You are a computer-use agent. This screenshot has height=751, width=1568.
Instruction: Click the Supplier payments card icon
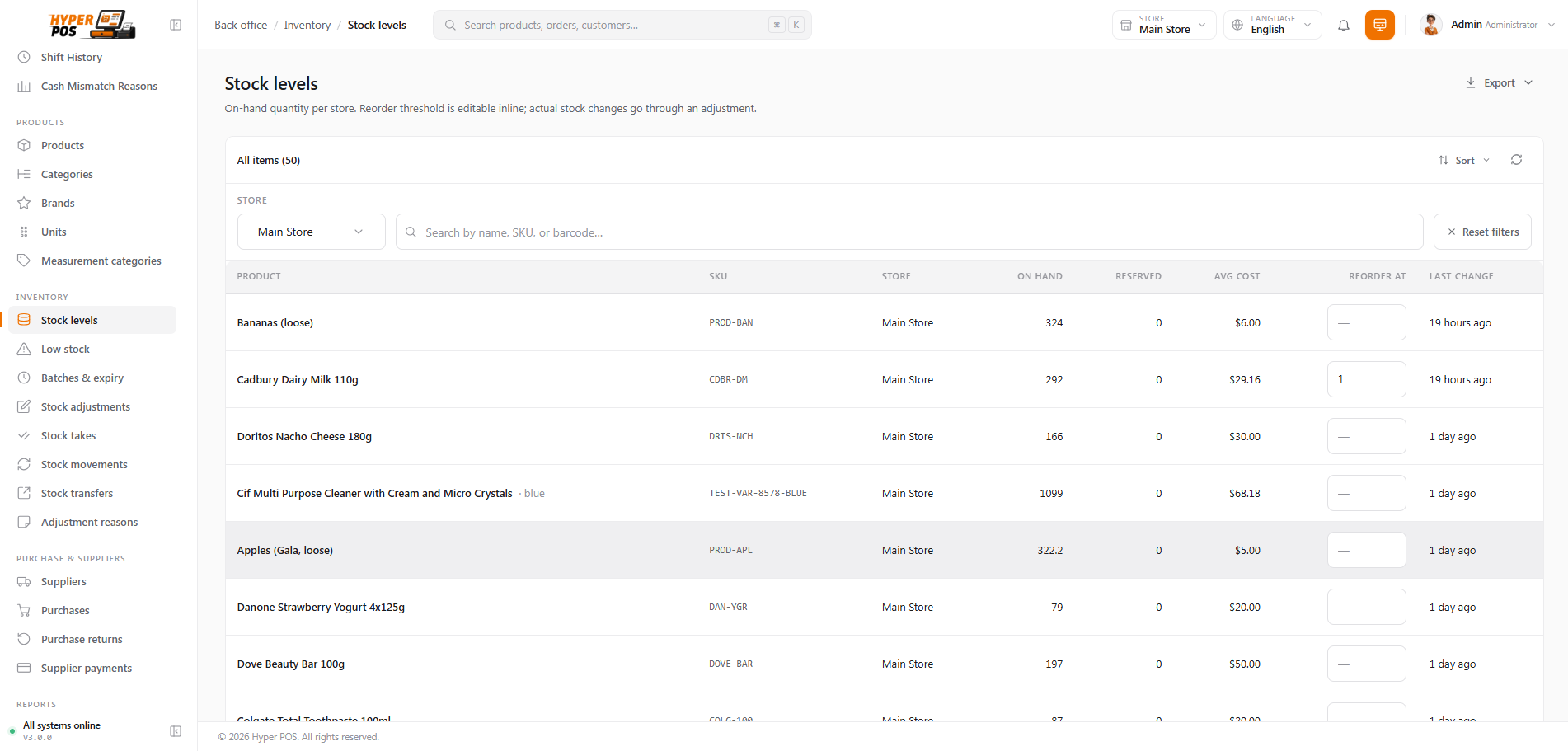(24, 668)
